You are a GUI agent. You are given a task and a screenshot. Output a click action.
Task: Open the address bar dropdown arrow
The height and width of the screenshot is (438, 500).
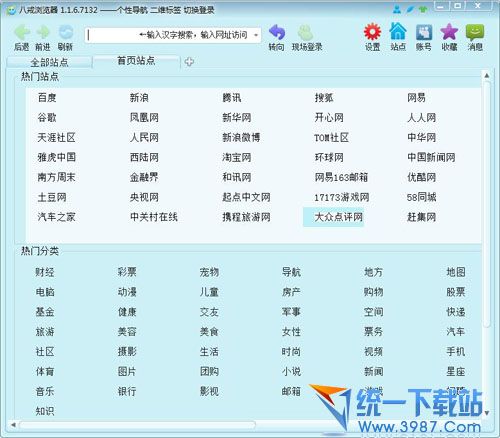pos(256,35)
